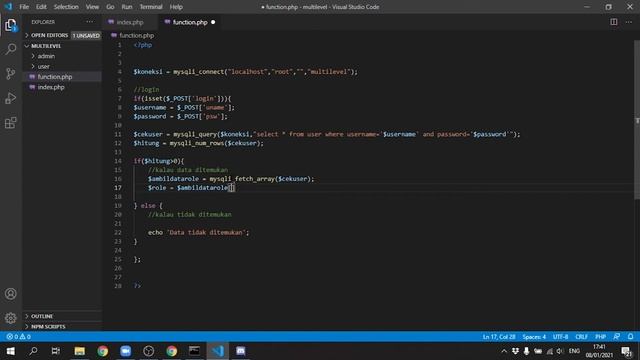This screenshot has height=360, width=640.
Task: Open File Explorer from the taskbar
Action: pos(80,351)
